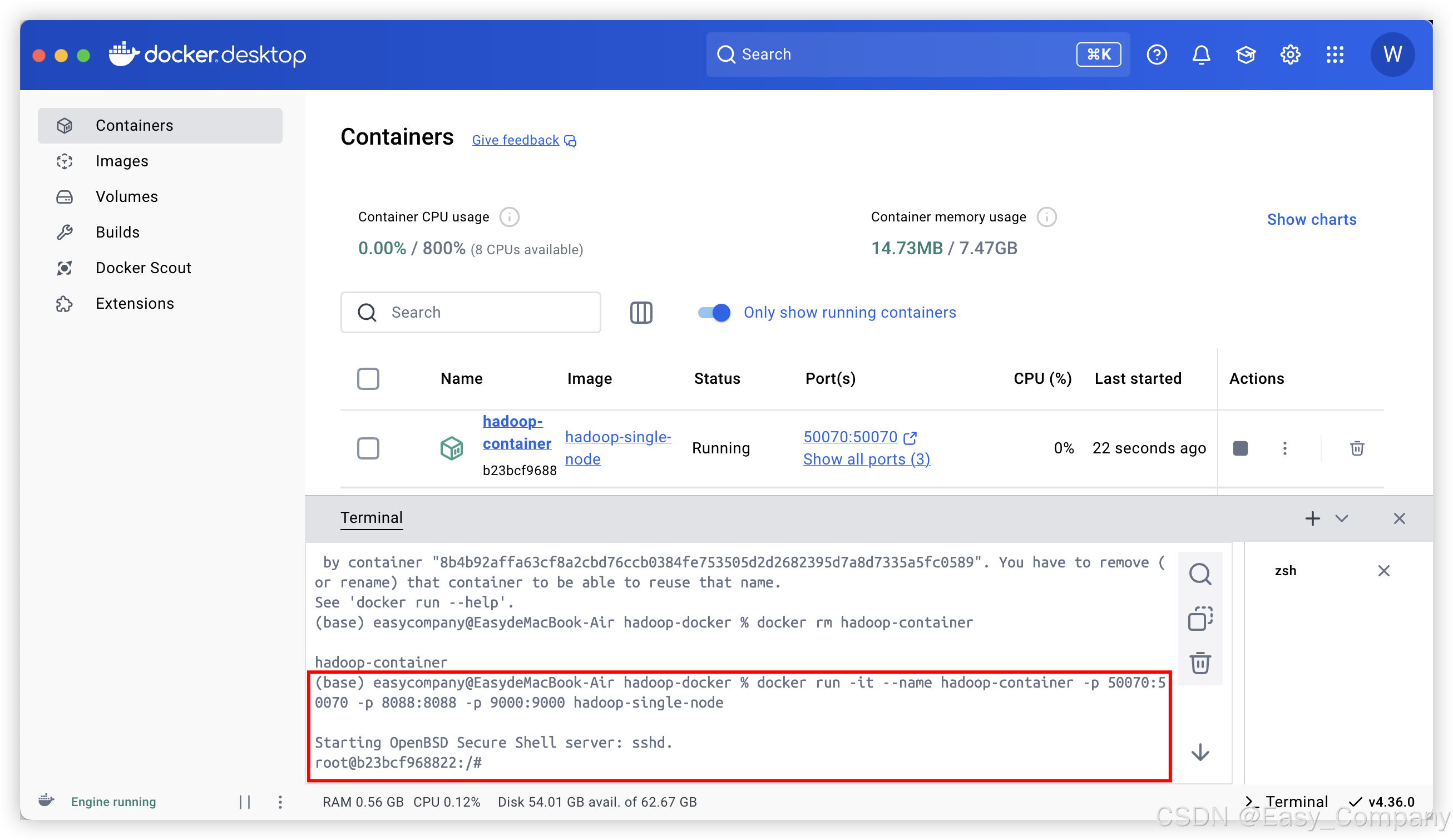Click Show charts

pos(1311,219)
